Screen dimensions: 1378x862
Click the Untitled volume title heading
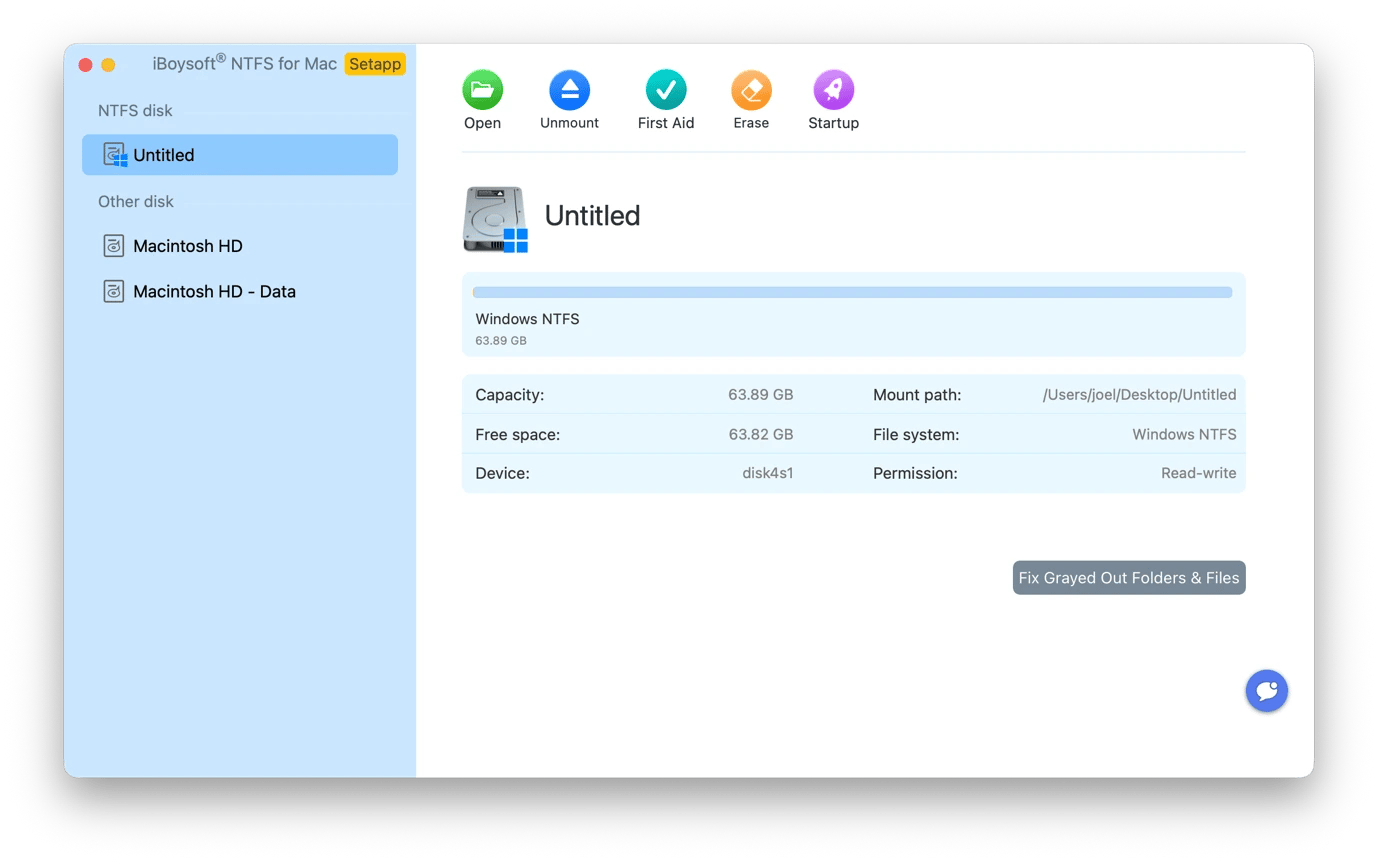(592, 216)
